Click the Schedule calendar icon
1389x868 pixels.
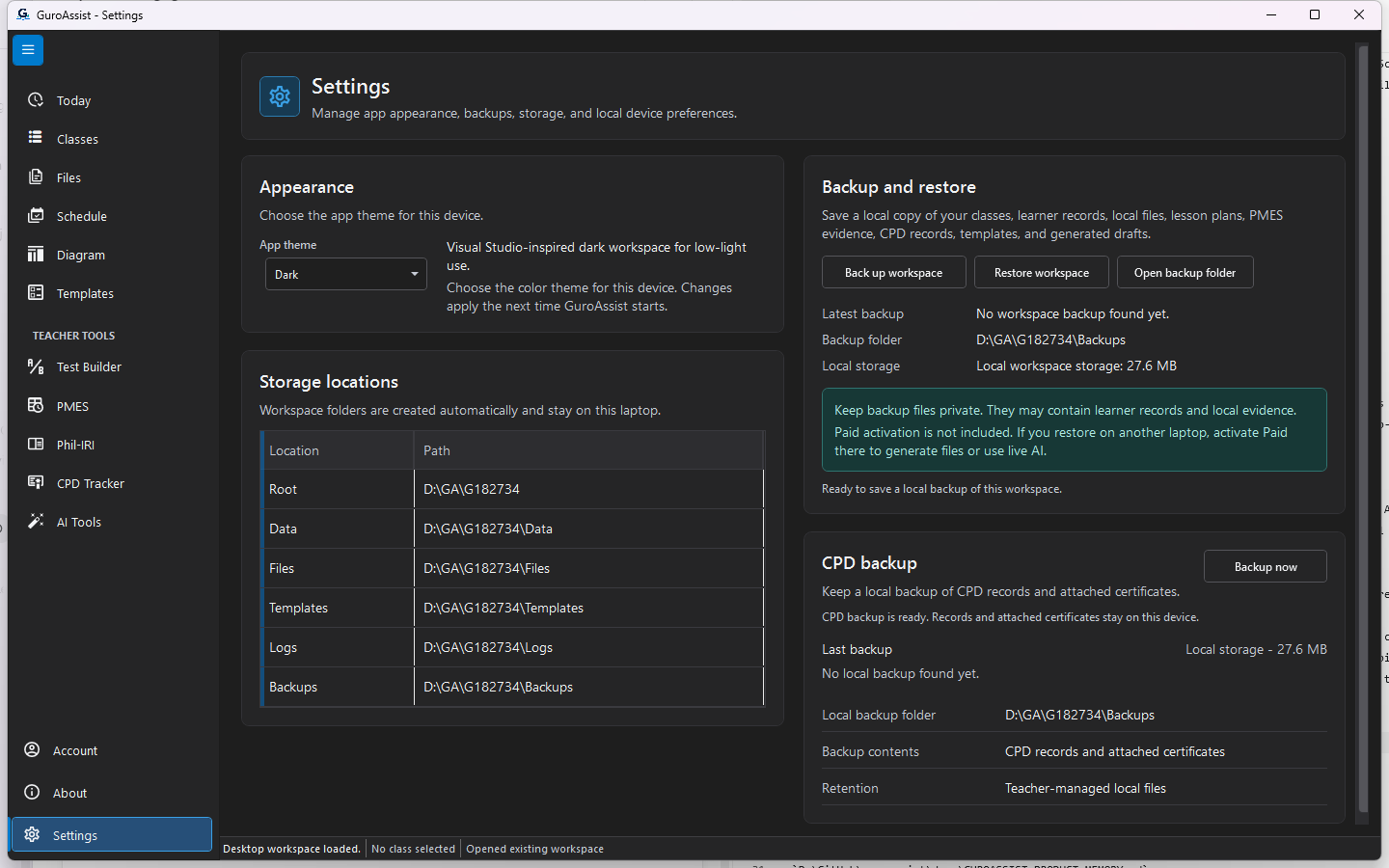[x=36, y=216]
